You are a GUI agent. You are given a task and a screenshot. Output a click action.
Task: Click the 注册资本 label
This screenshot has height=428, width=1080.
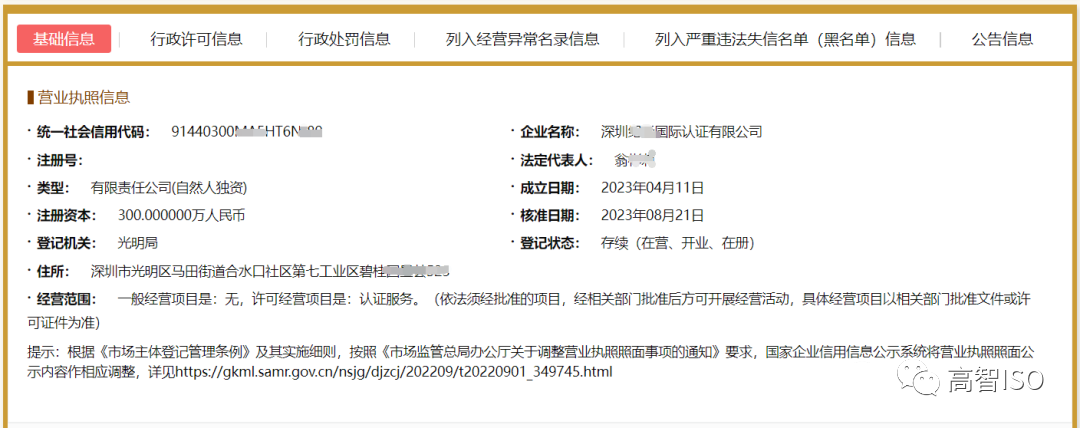pos(65,215)
